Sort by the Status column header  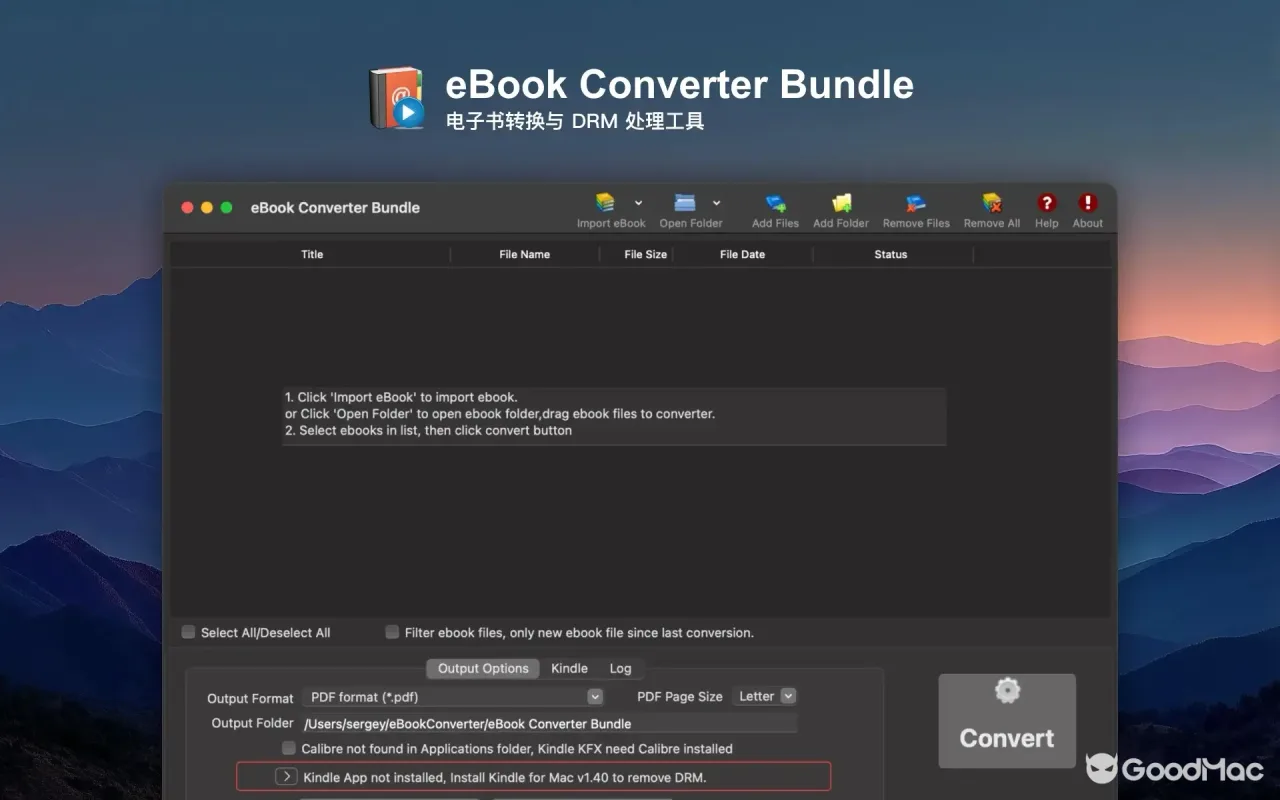(890, 254)
